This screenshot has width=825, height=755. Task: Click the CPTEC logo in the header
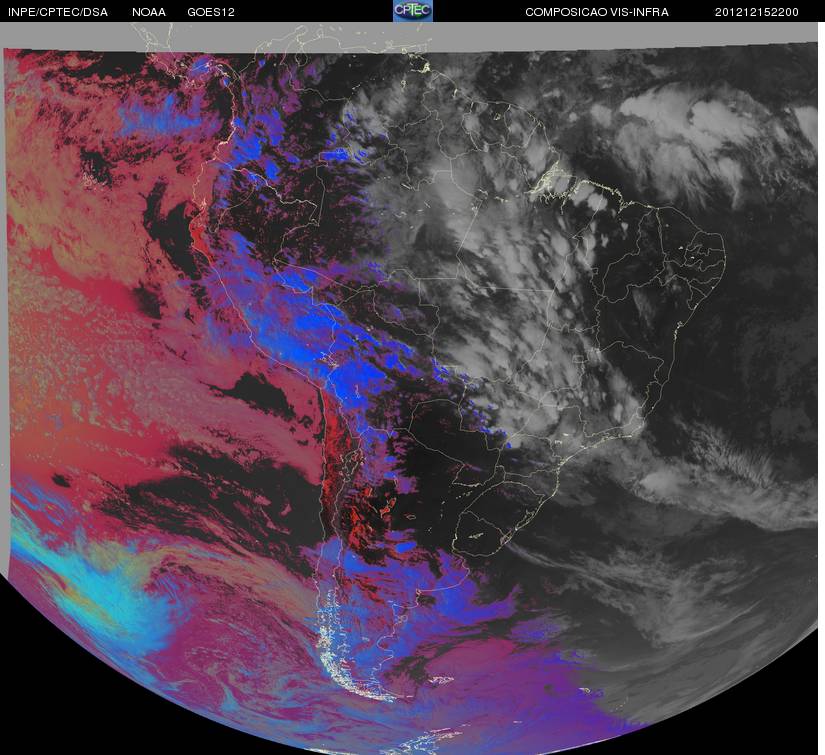pos(413,11)
